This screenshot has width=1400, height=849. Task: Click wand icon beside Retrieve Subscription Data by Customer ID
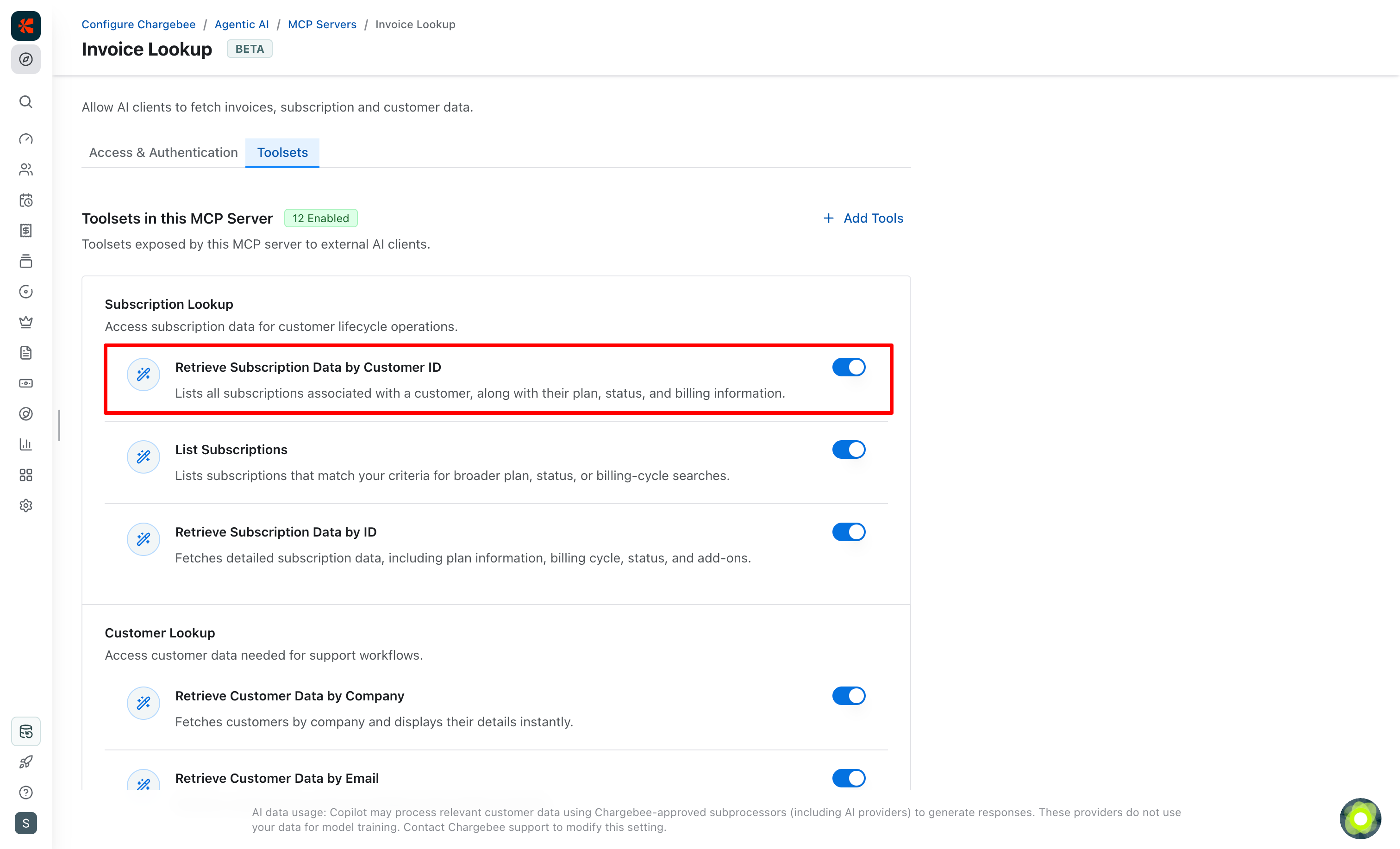[143, 374]
